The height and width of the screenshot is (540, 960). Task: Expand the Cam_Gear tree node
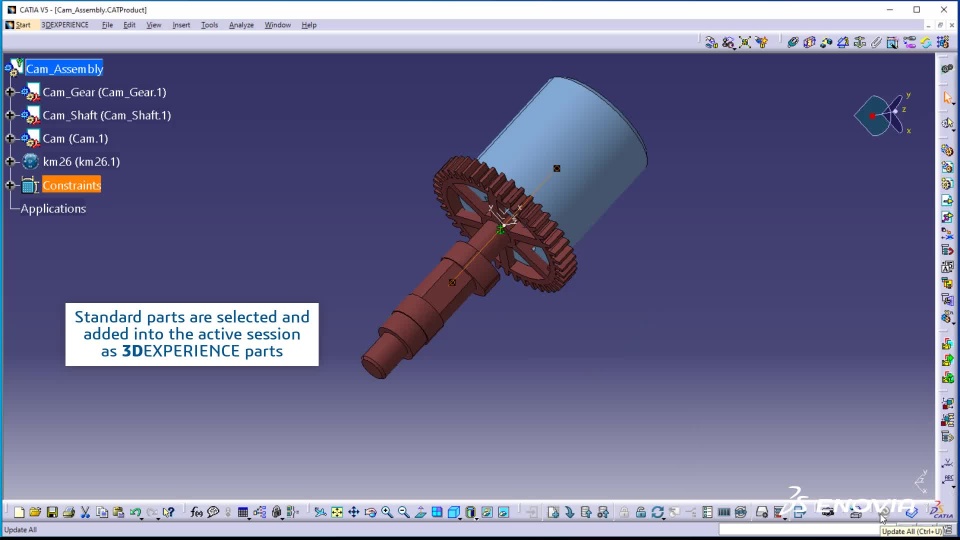(x=10, y=92)
